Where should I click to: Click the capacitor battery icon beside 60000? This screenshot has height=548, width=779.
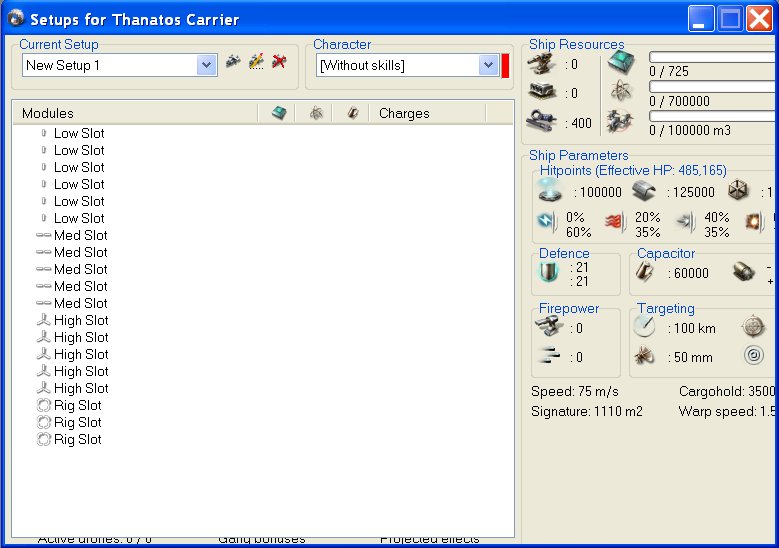(645, 272)
